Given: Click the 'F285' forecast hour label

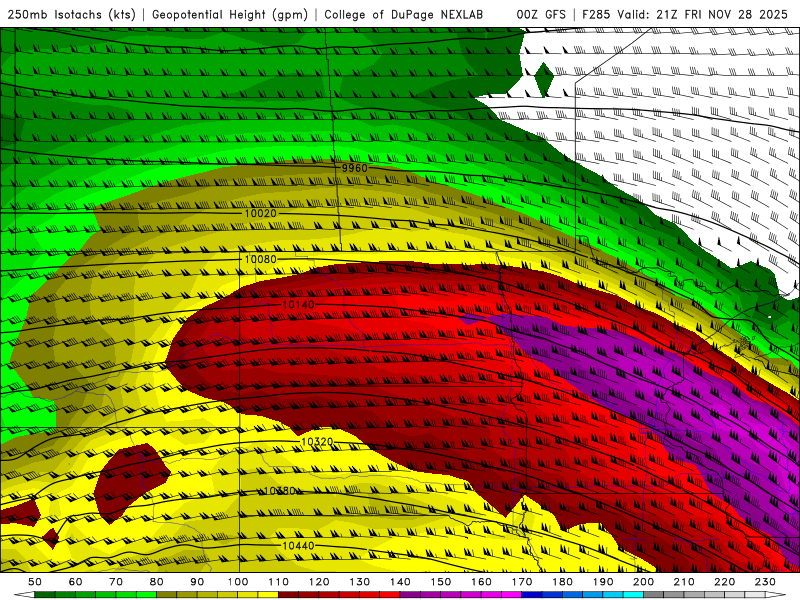Looking at the screenshot, I should point(597,14).
